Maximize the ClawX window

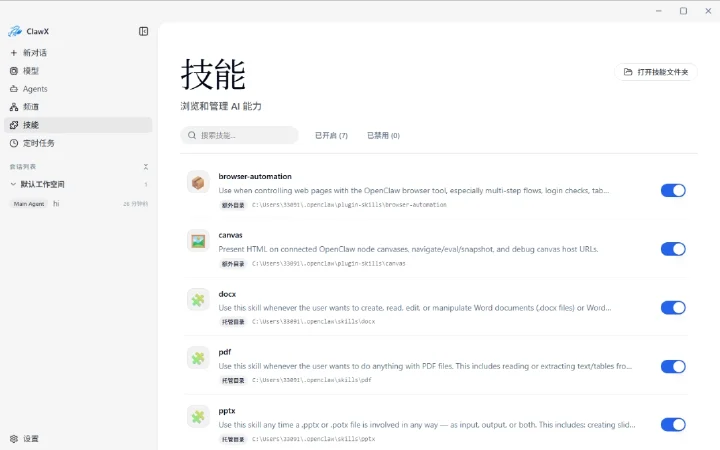tap(683, 11)
